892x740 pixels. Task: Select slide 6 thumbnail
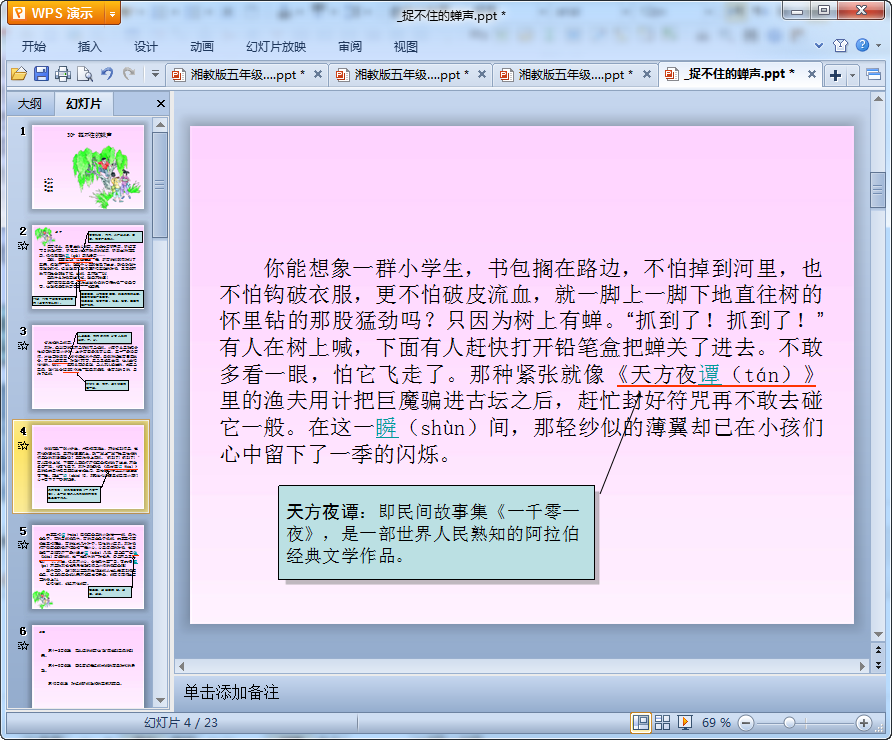pos(88,667)
